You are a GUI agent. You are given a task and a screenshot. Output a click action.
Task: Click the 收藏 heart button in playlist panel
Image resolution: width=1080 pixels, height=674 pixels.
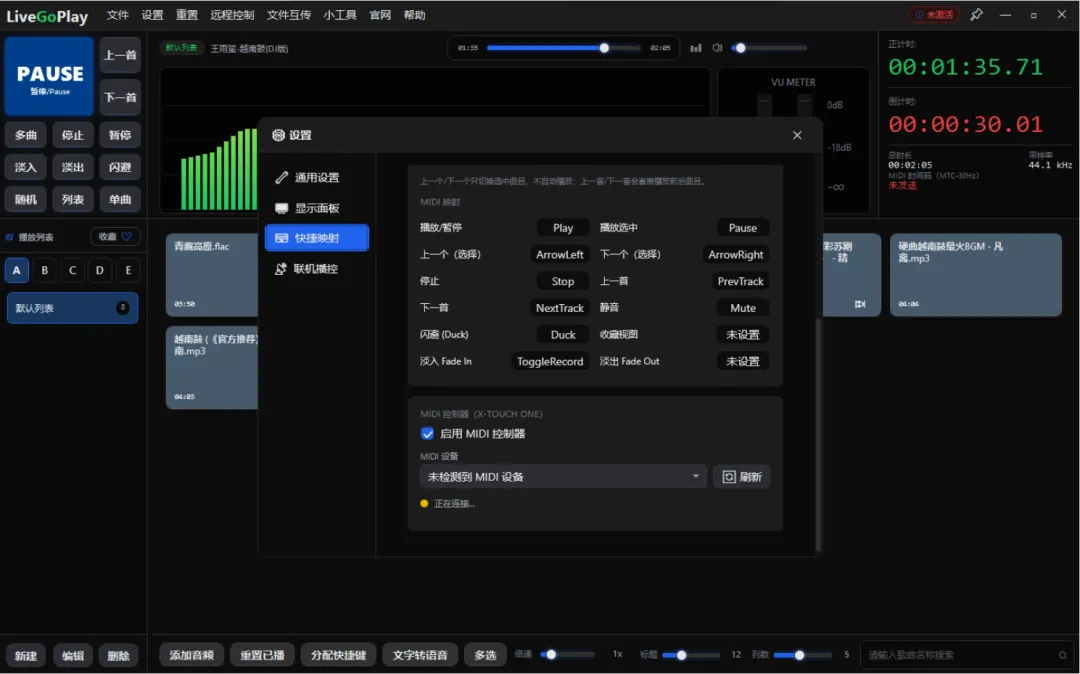115,236
